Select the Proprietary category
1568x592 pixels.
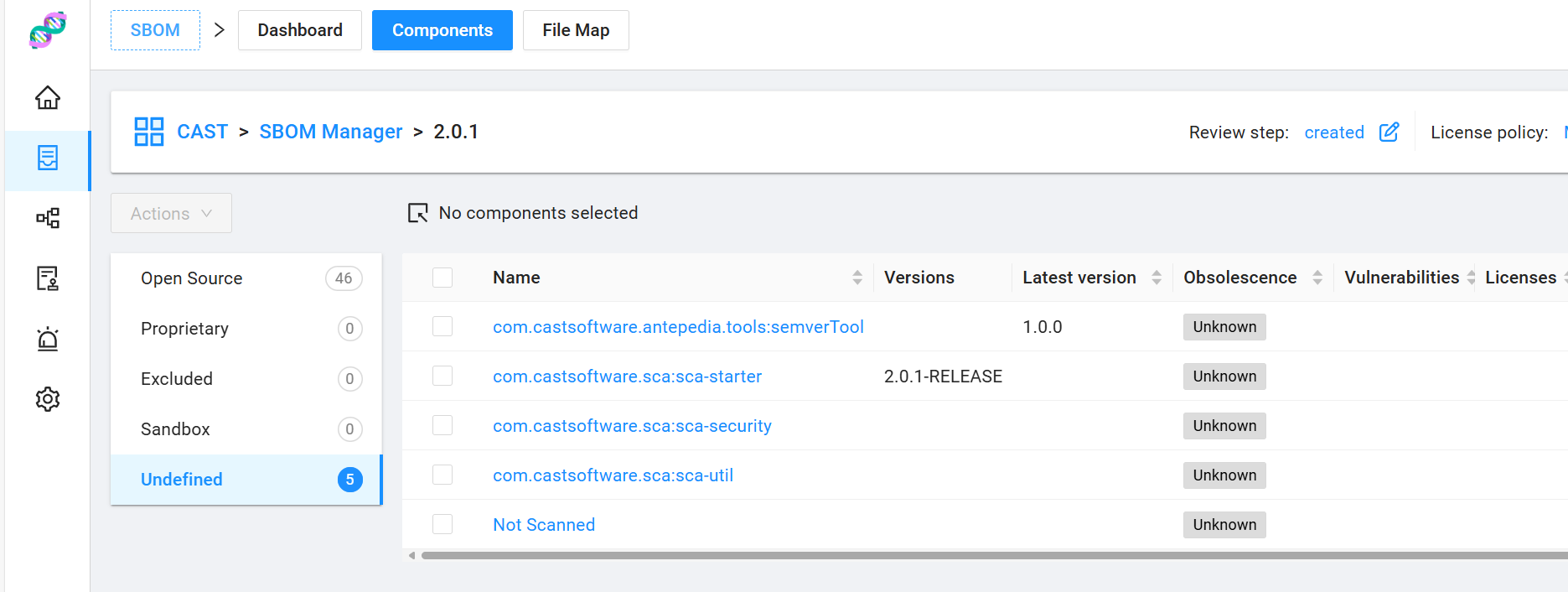(246, 329)
